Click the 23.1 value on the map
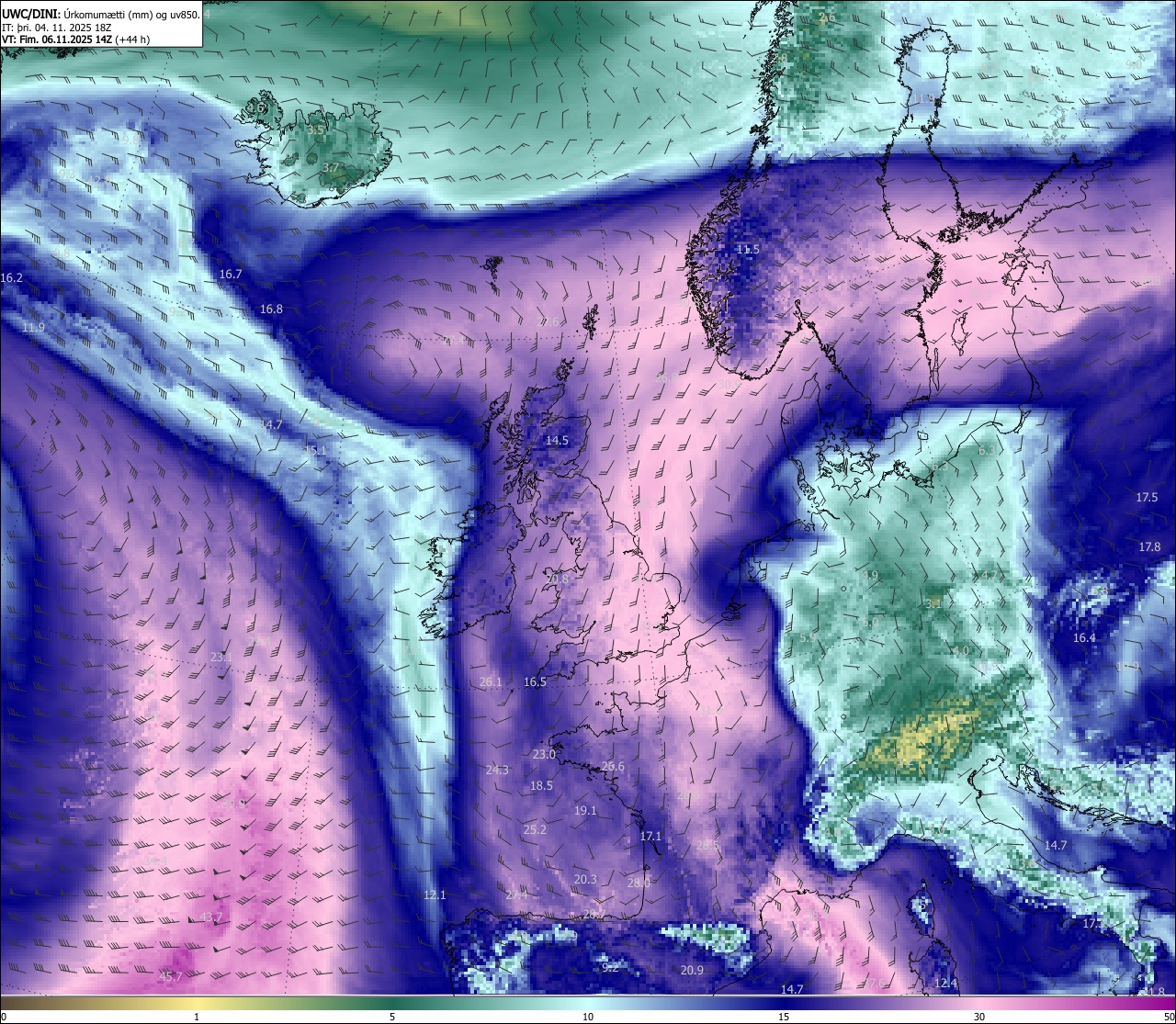The image size is (1176, 1024). (221, 658)
